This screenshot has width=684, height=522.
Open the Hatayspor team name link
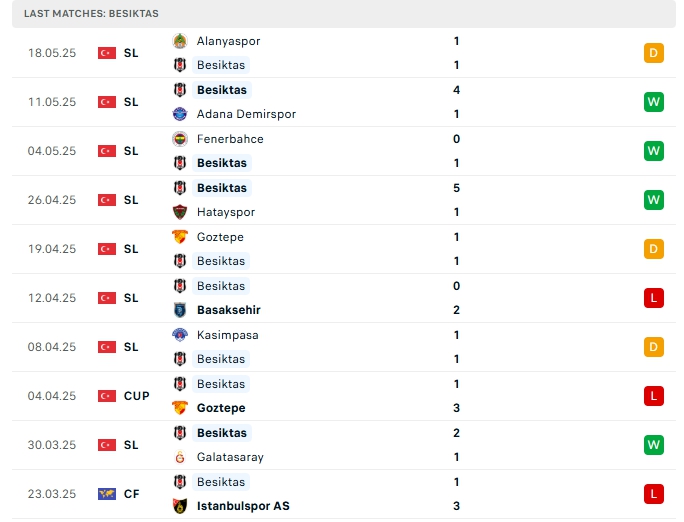tap(226, 212)
